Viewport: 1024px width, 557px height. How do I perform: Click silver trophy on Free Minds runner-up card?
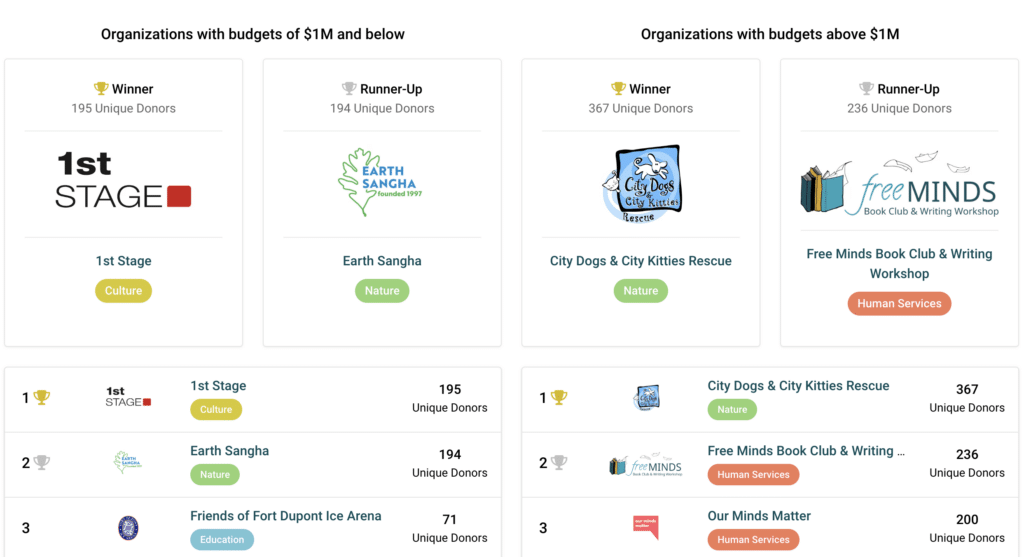[866, 88]
